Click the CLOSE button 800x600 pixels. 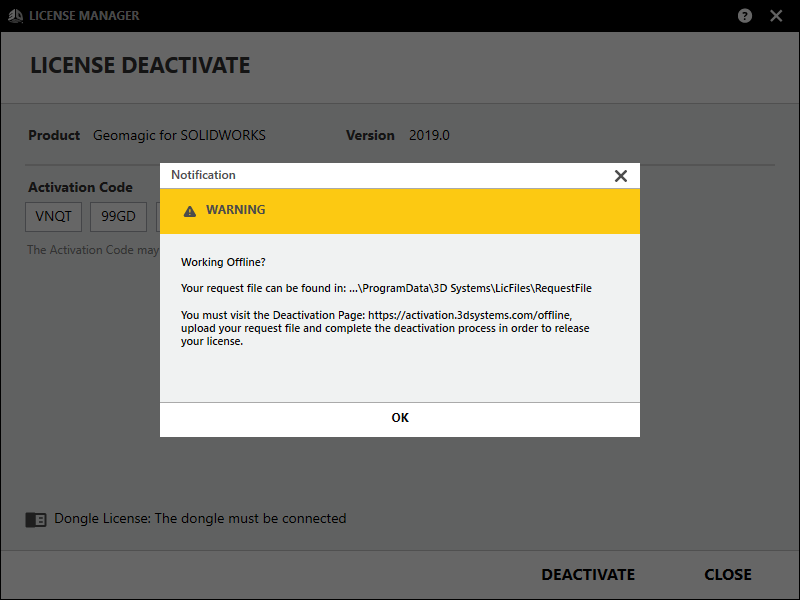[727, 574]
